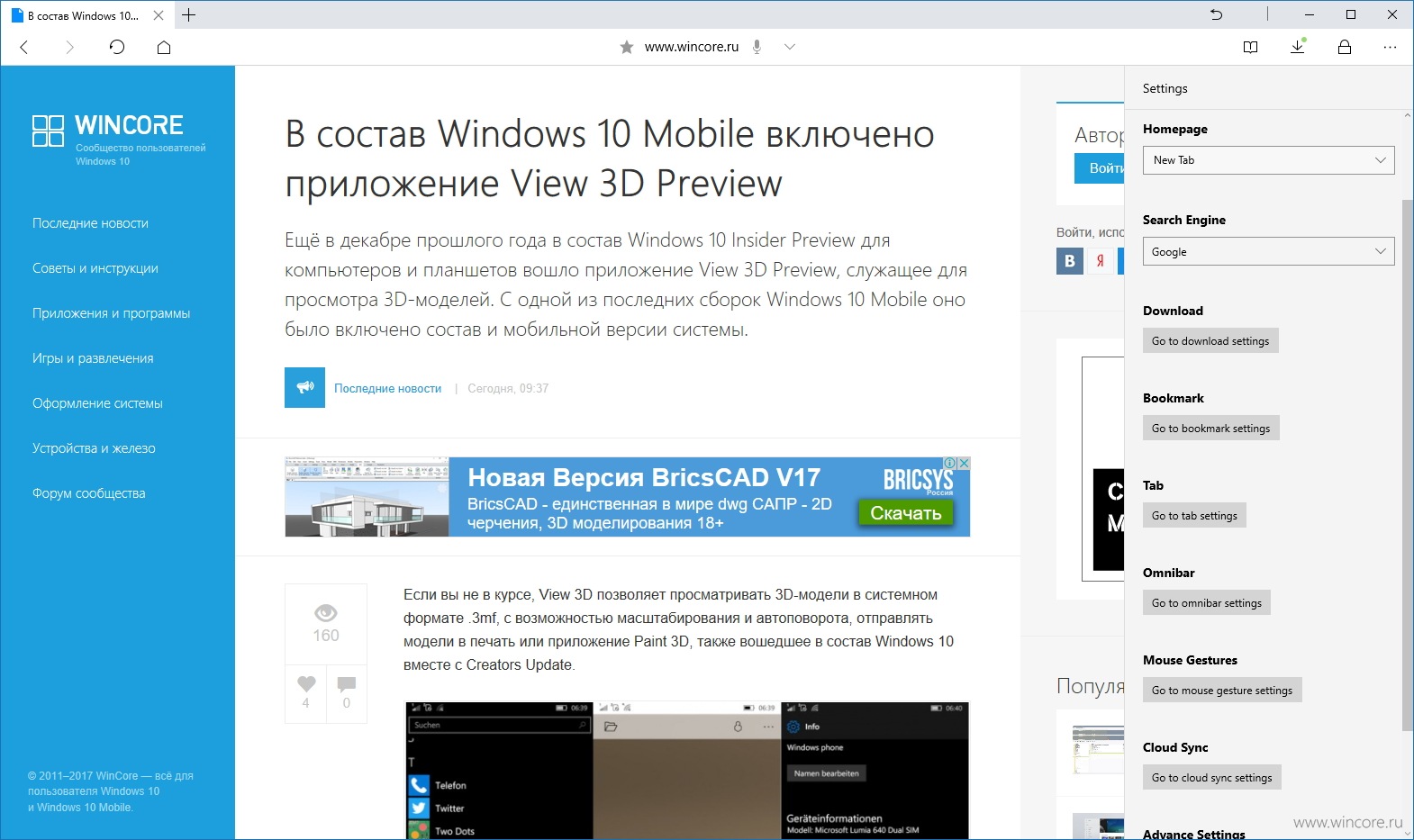Screen dimensions: 1414x840
Task: Click the 'Скачать' button in BricsCAD ad
Action: [x=905, y=513]
